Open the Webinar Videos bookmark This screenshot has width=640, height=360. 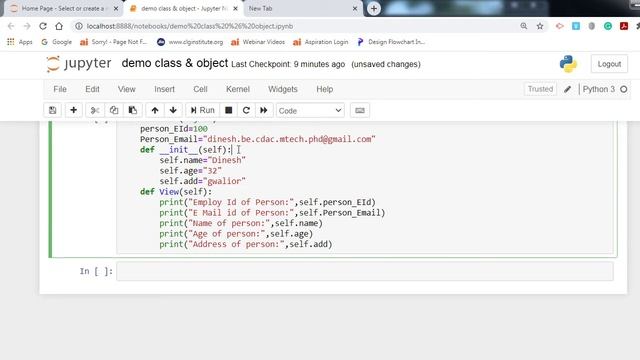point(258,42)
